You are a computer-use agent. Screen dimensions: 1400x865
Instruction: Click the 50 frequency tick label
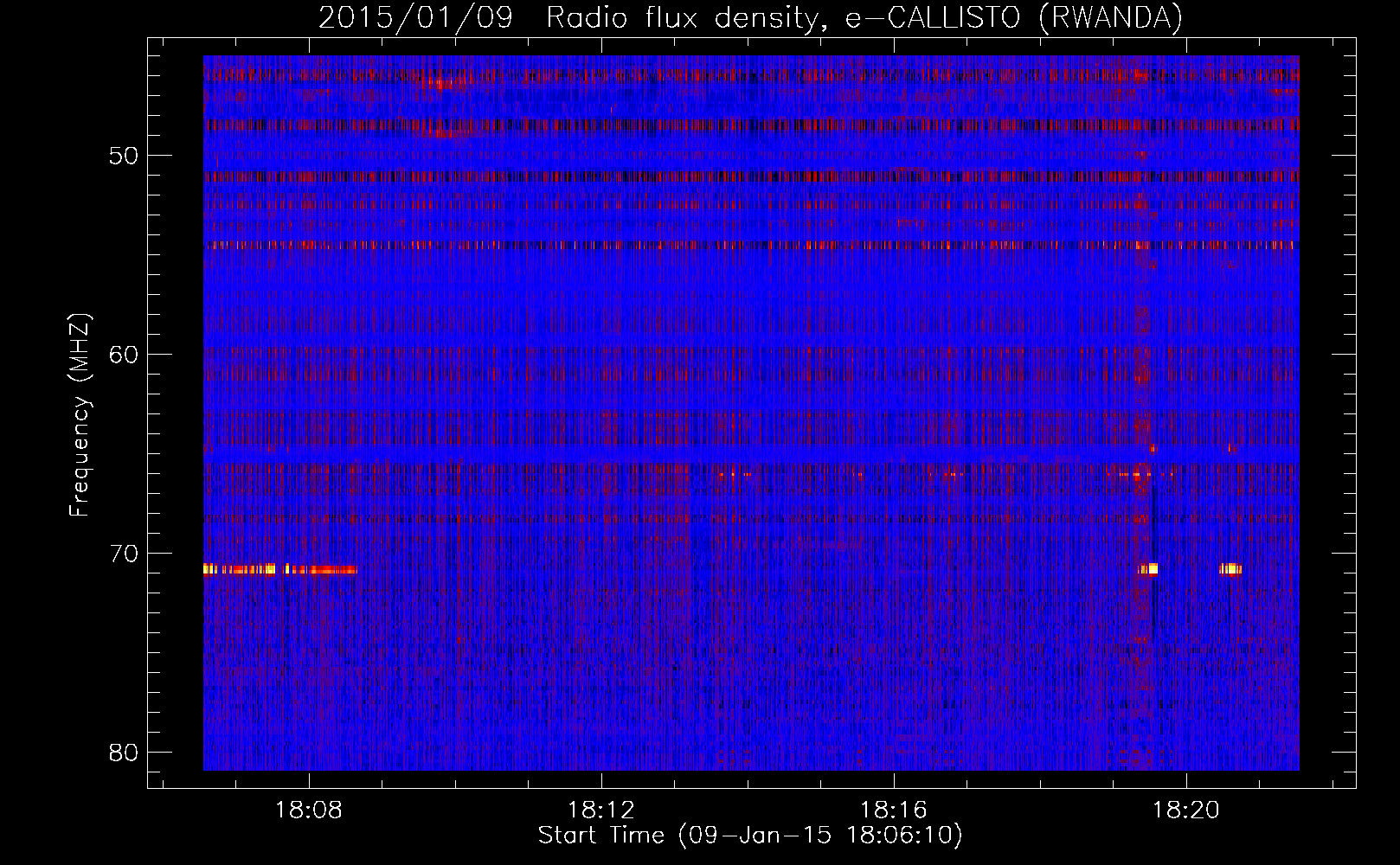[x=124, y=156]
